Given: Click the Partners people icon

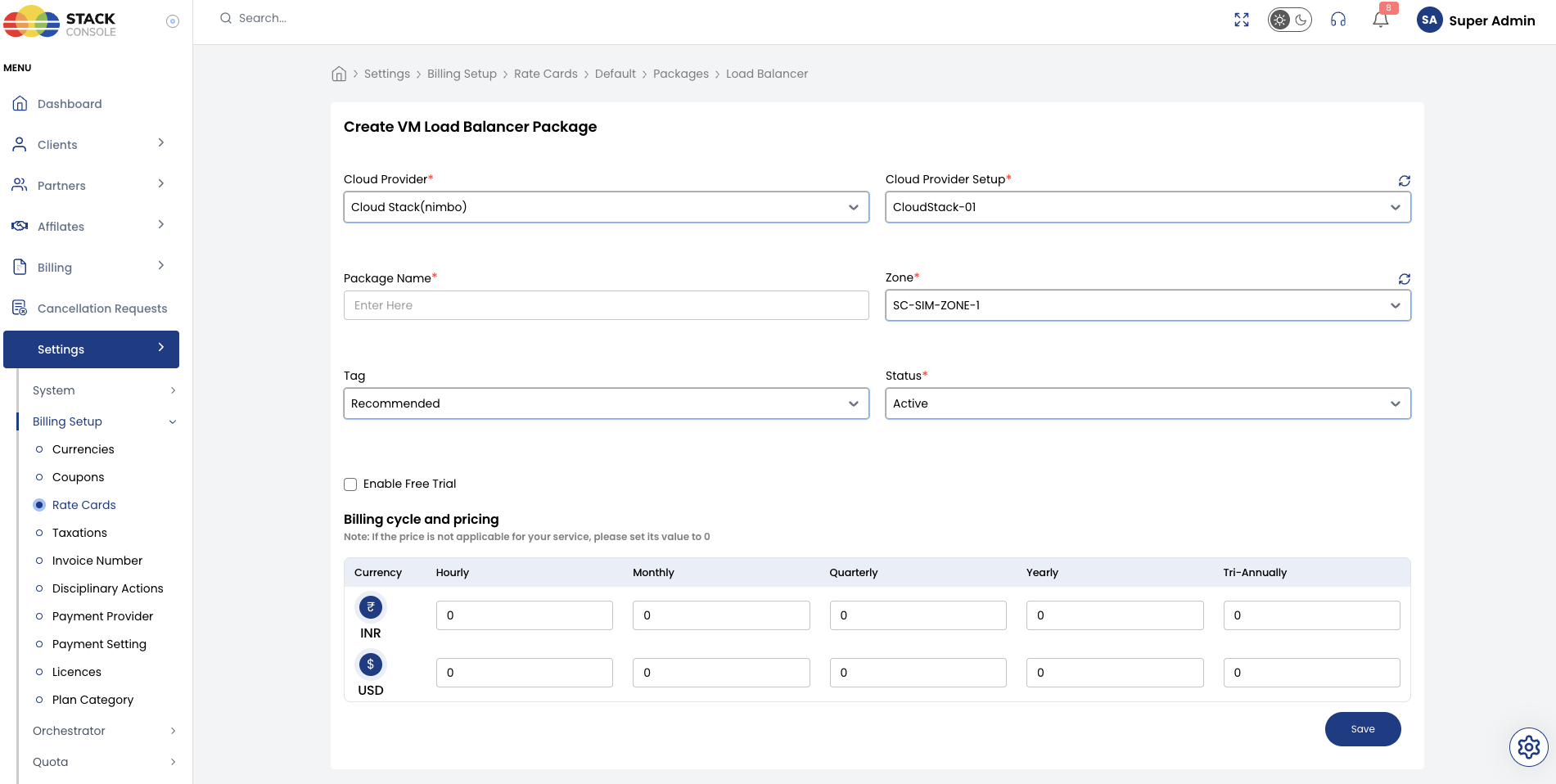Looking at the screenshot, I should pos(20,186).
